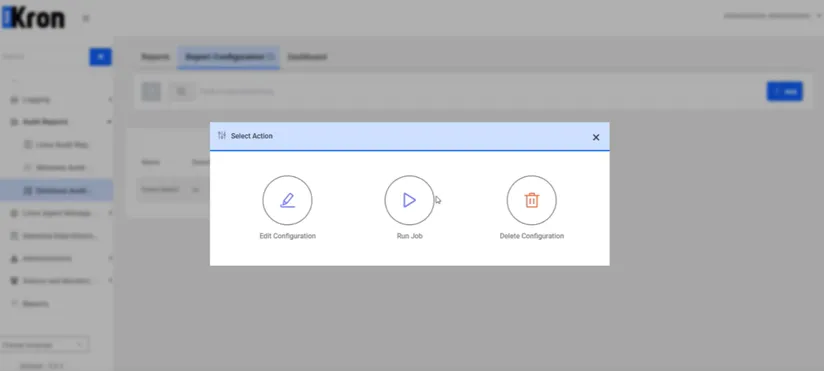Click the blue search button in the sidebar

(x=100, y=57)
